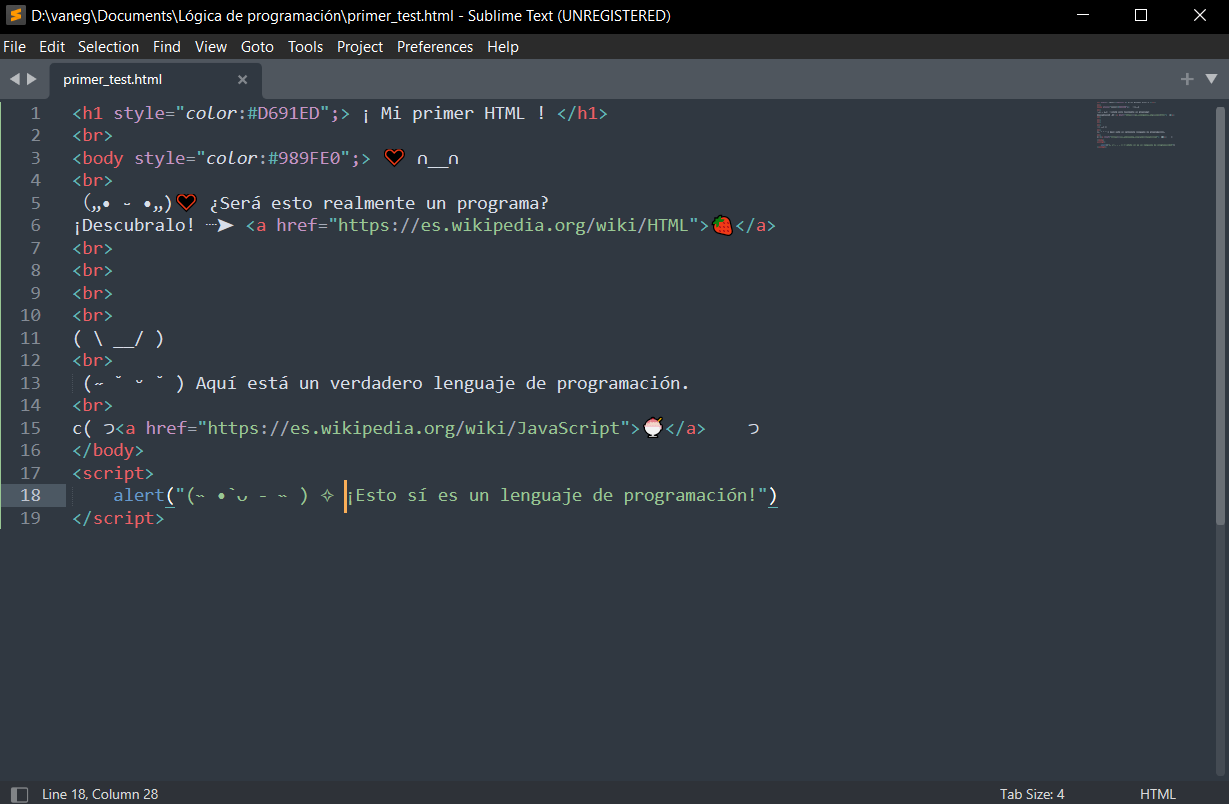Click the color value #D691ED on line 1
The image size is (1229, 804).
tap(284, 113)
